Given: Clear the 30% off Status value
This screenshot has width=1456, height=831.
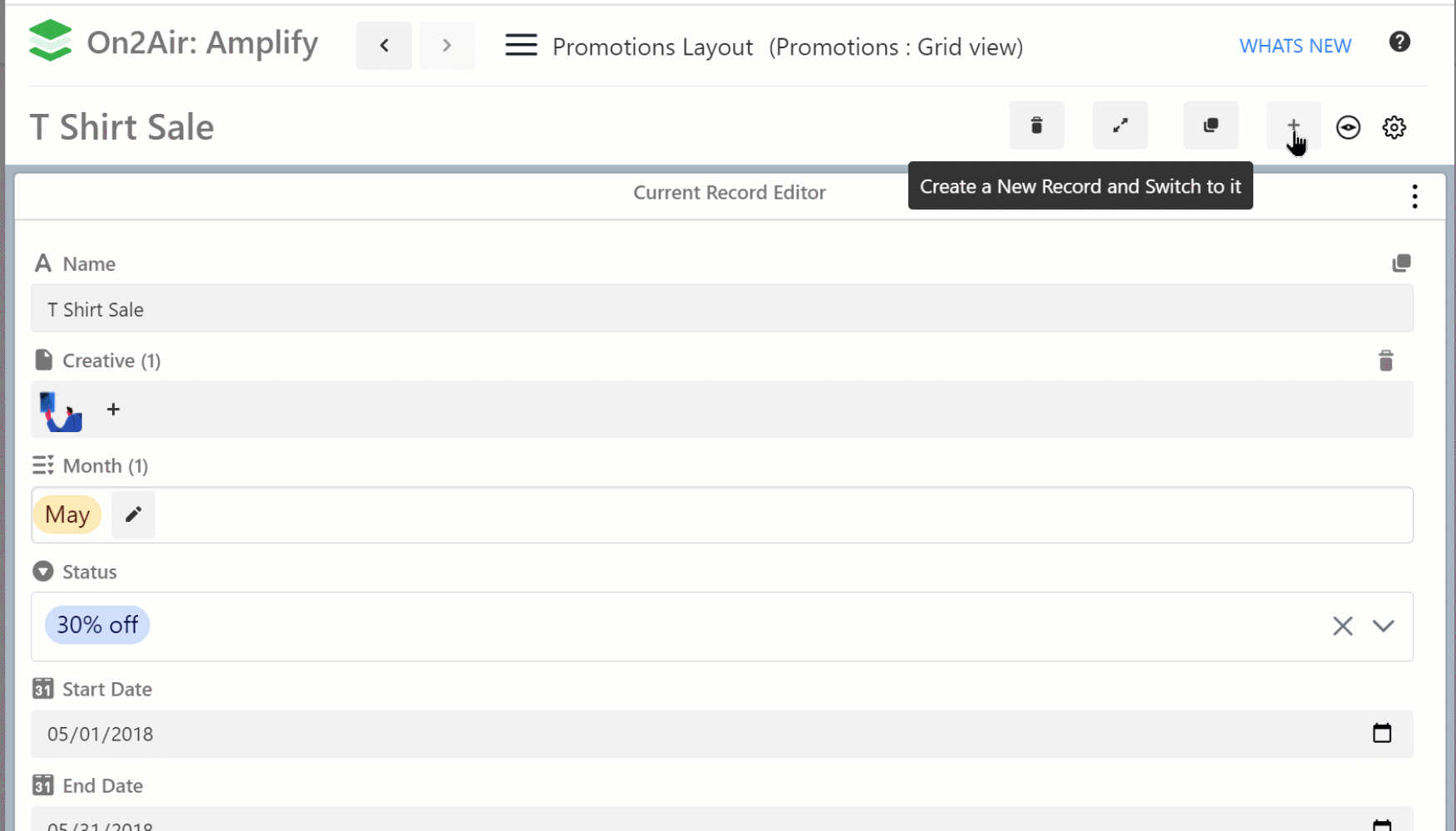Looking at the screenshot, I should pyautogui.click(x=1342, y=626).
